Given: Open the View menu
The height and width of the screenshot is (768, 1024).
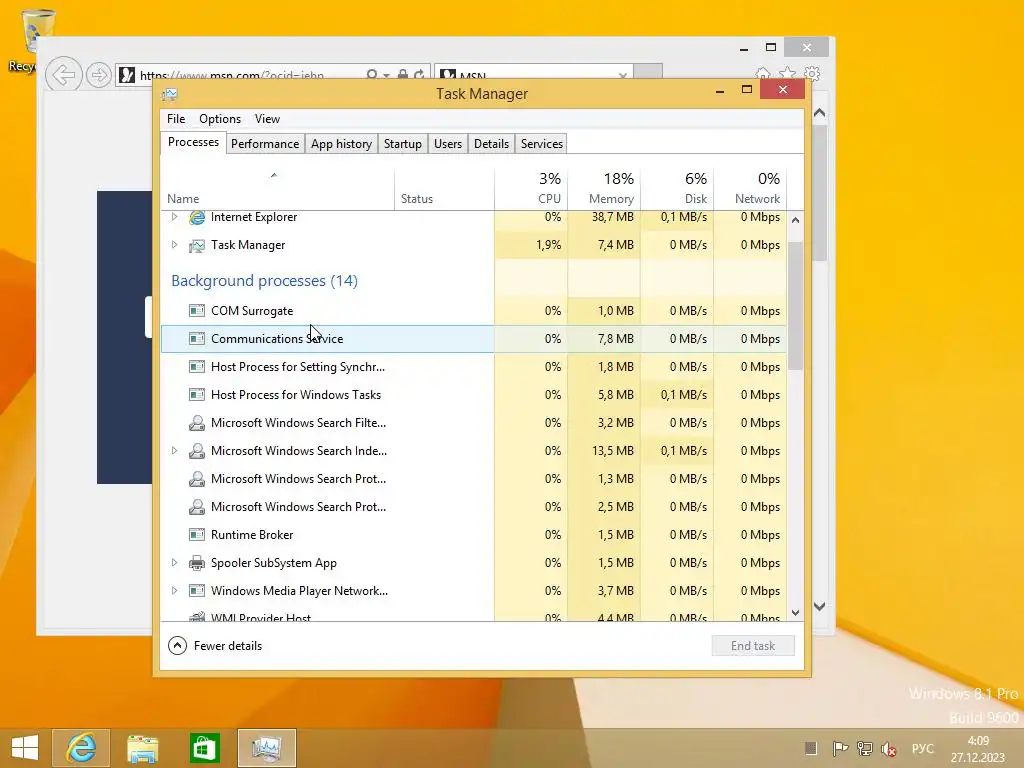Looking at the screenshot, I should [267, 119].
